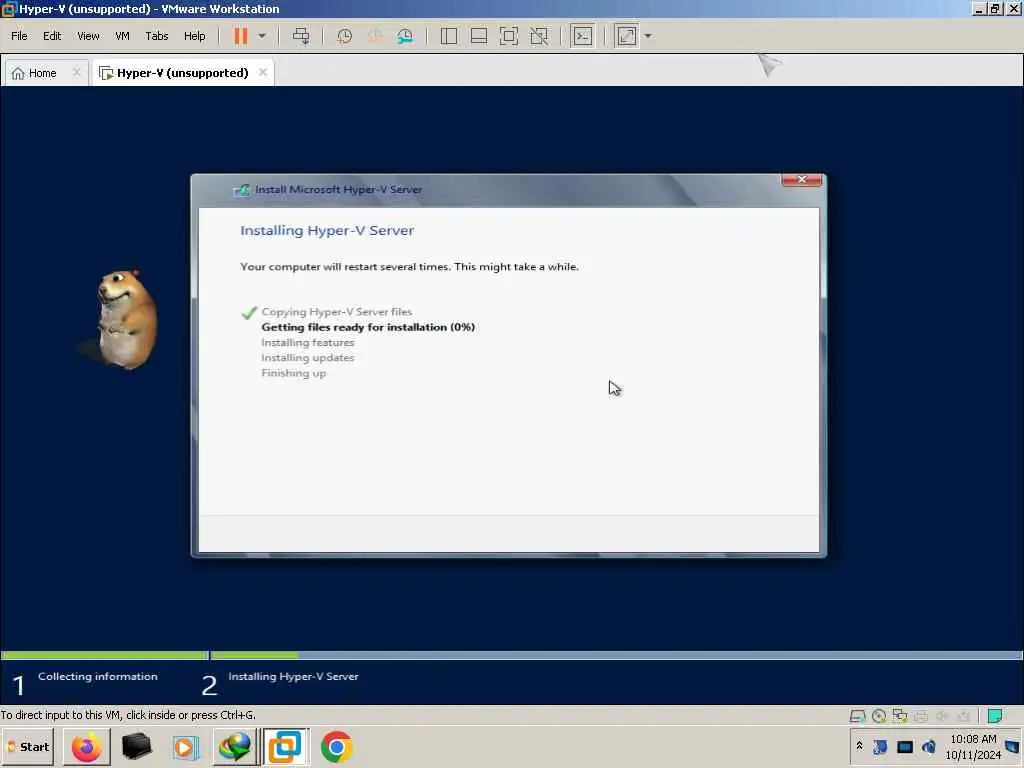1024x768 pixels.
Task: Open the black folder taskbar icon
Action: (136, 747)
